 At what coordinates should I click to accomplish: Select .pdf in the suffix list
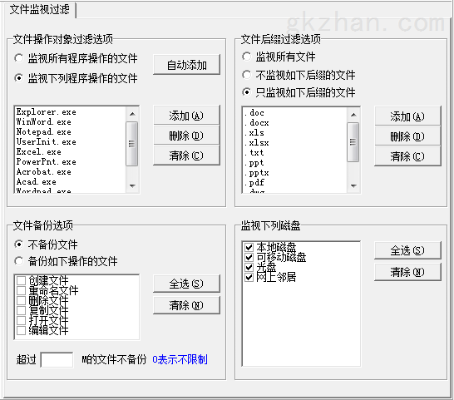(x=254, y=183)
